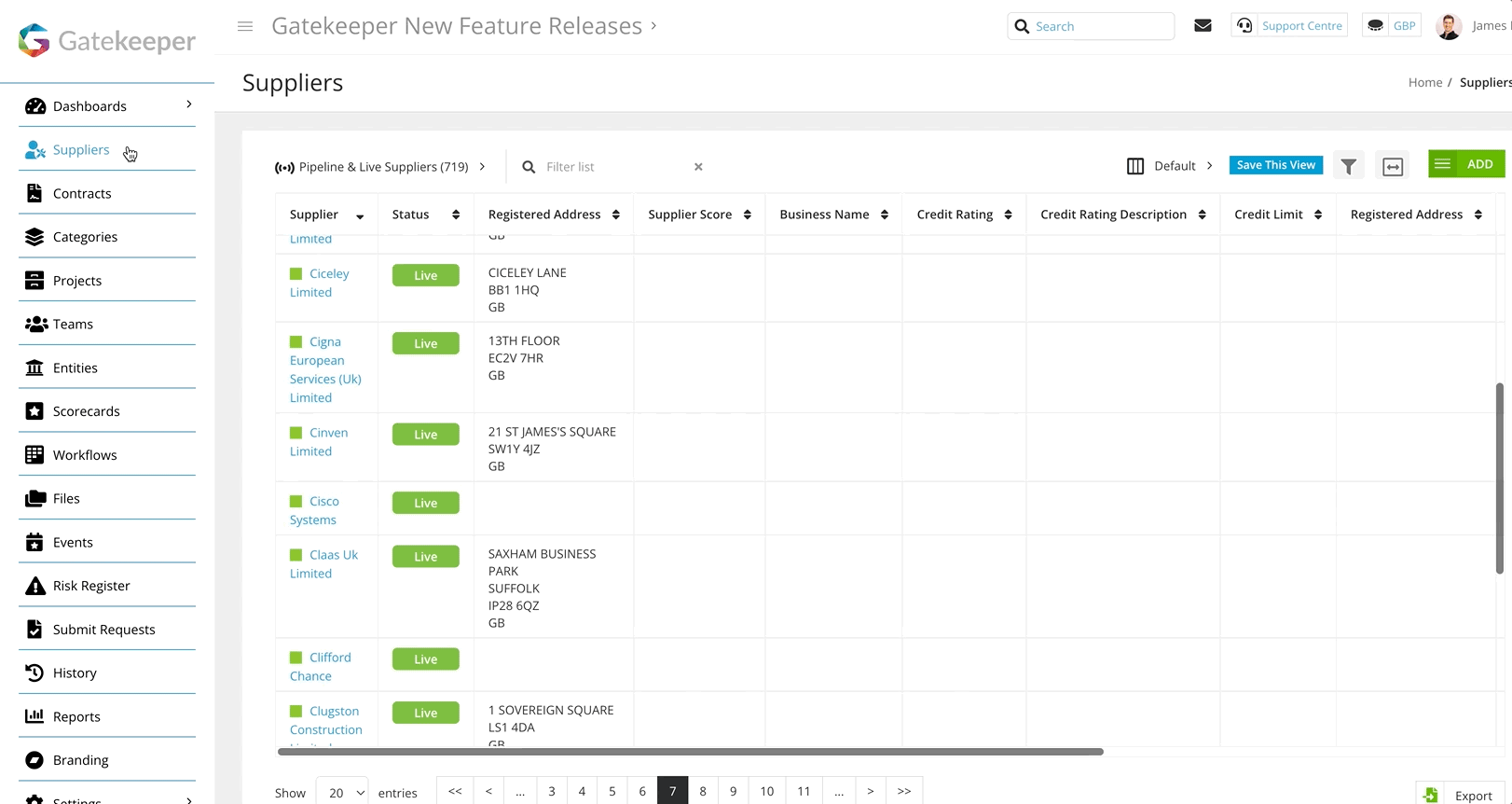Click the Support Centre headset icon
The width and height of the screenshot is (1512, 804).
click(1244, 26)
